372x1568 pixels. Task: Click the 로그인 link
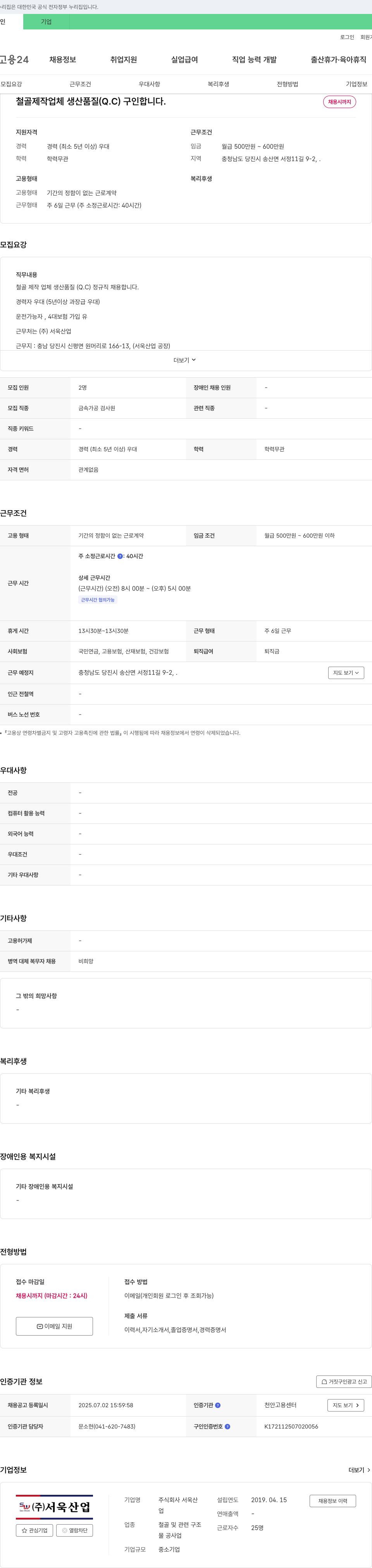click(x=347, y=37)
